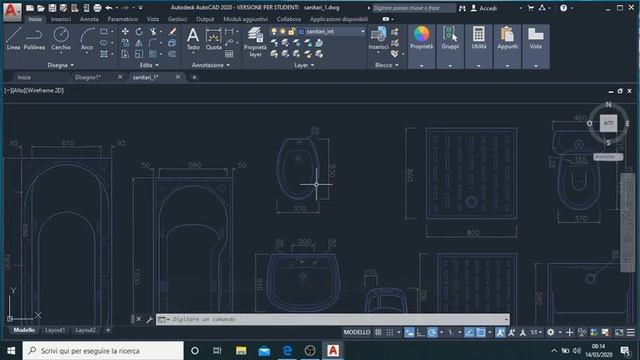Open the Proprietà panel dropdown
Viewport: 640px width, 360px height.
pos(422,66)
